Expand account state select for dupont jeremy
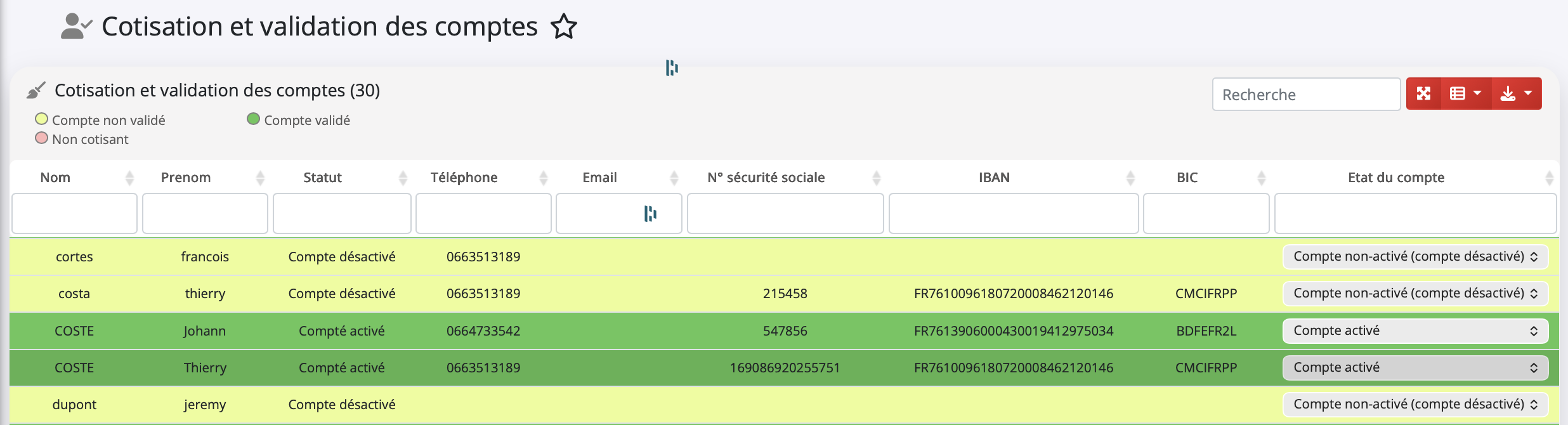The height and width of the screenshot is (425, 1568). point(1415,405)
